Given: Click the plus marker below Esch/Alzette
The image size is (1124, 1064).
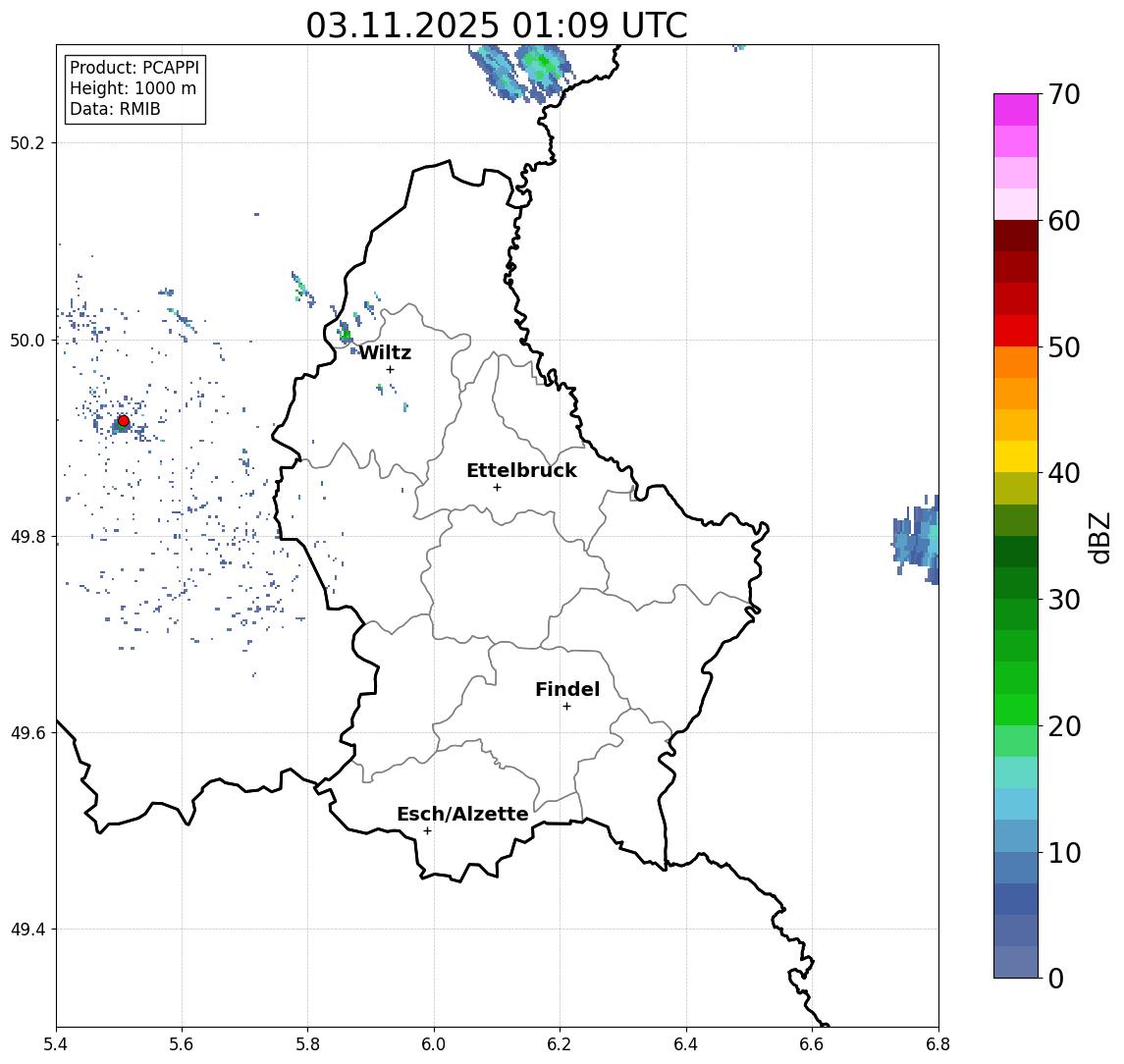Looking at the screenshot, I should [427, 831].
